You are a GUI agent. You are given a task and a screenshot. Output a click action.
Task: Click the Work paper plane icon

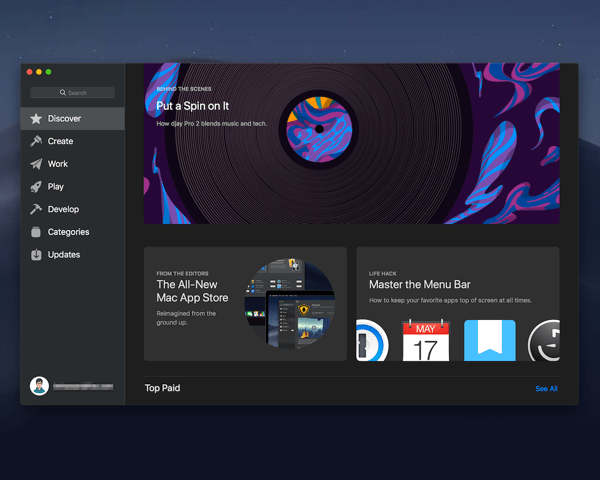(x=36, y=164)
